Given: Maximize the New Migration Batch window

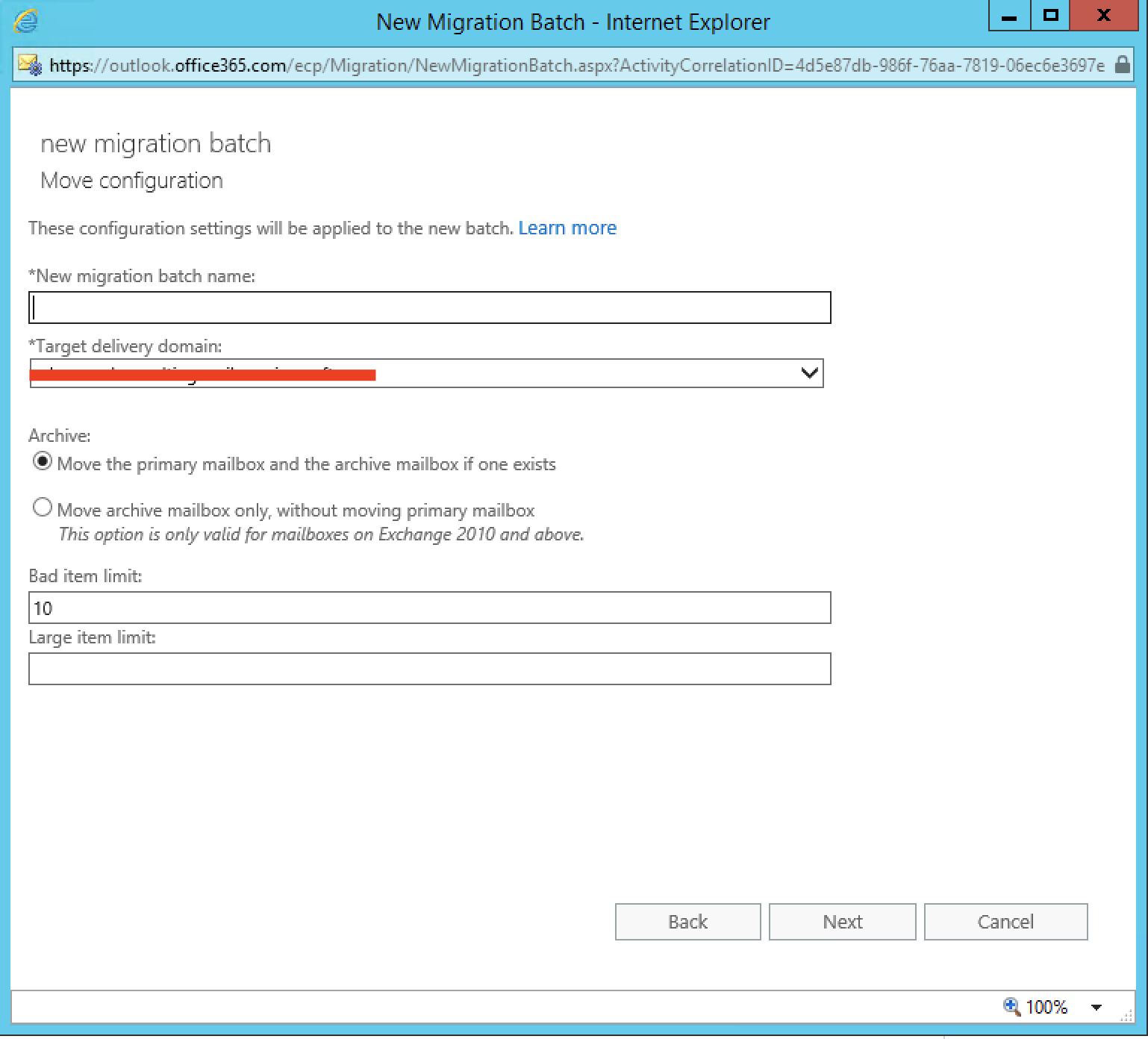Looking at the screenshot, I should pos(1050,16).
